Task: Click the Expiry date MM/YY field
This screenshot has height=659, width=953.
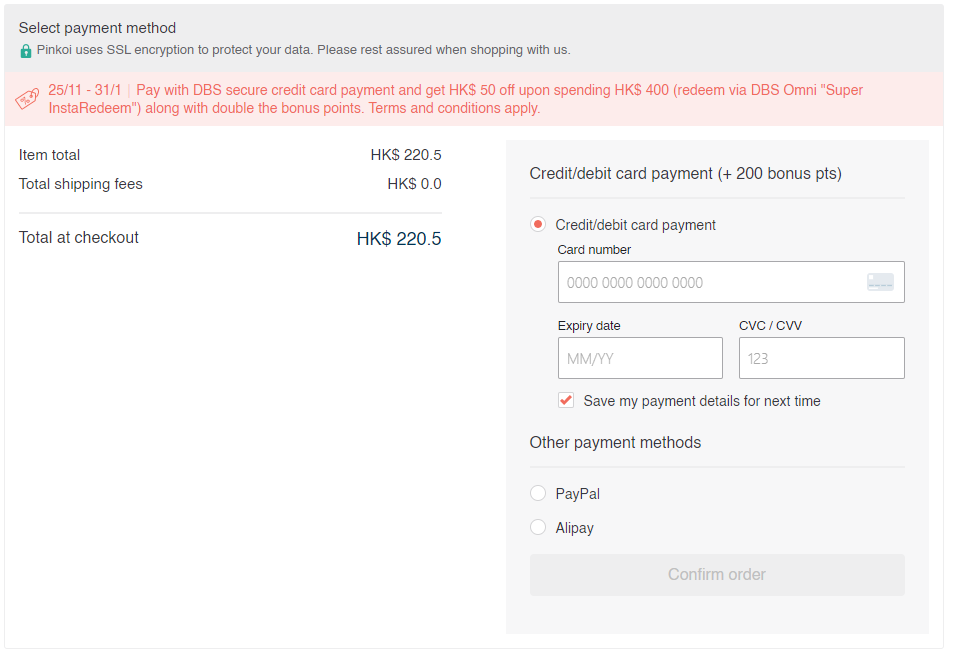Action: 640,358
